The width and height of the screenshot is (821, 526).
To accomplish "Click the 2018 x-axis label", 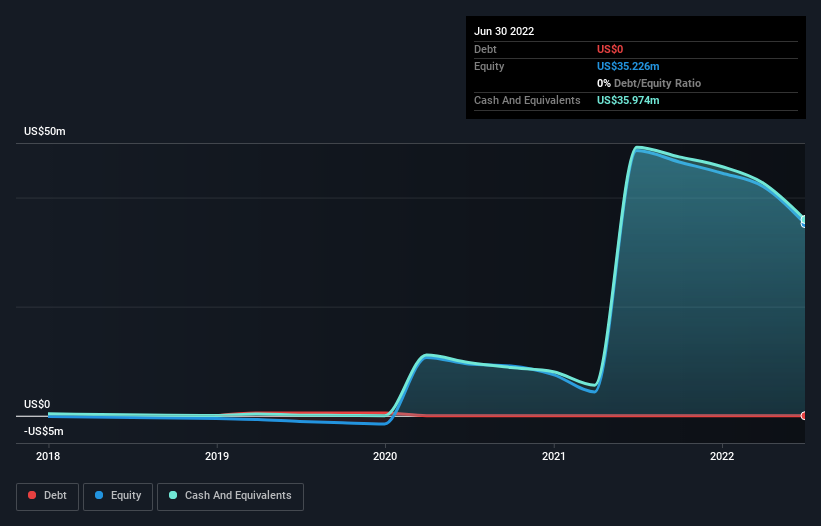I will (48, 456).
